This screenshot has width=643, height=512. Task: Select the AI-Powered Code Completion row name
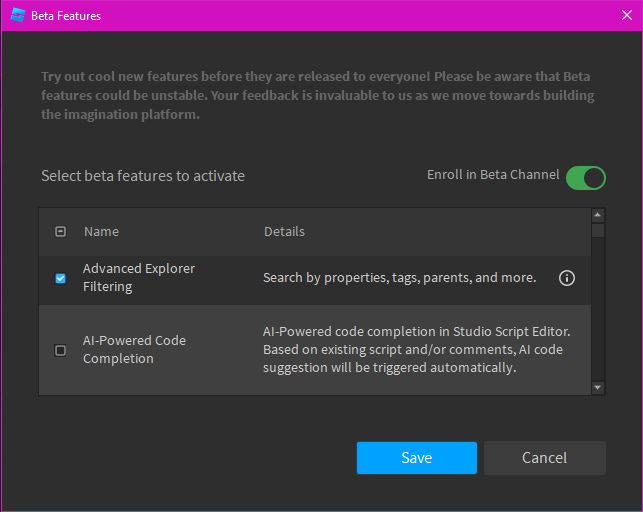[x=134, y=350]
